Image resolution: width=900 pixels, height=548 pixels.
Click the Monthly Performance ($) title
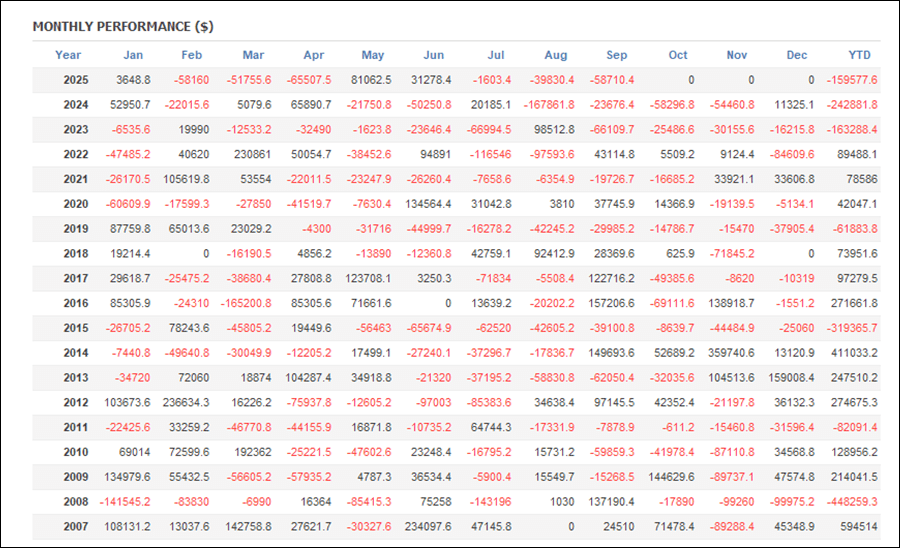tap(123, 26)
